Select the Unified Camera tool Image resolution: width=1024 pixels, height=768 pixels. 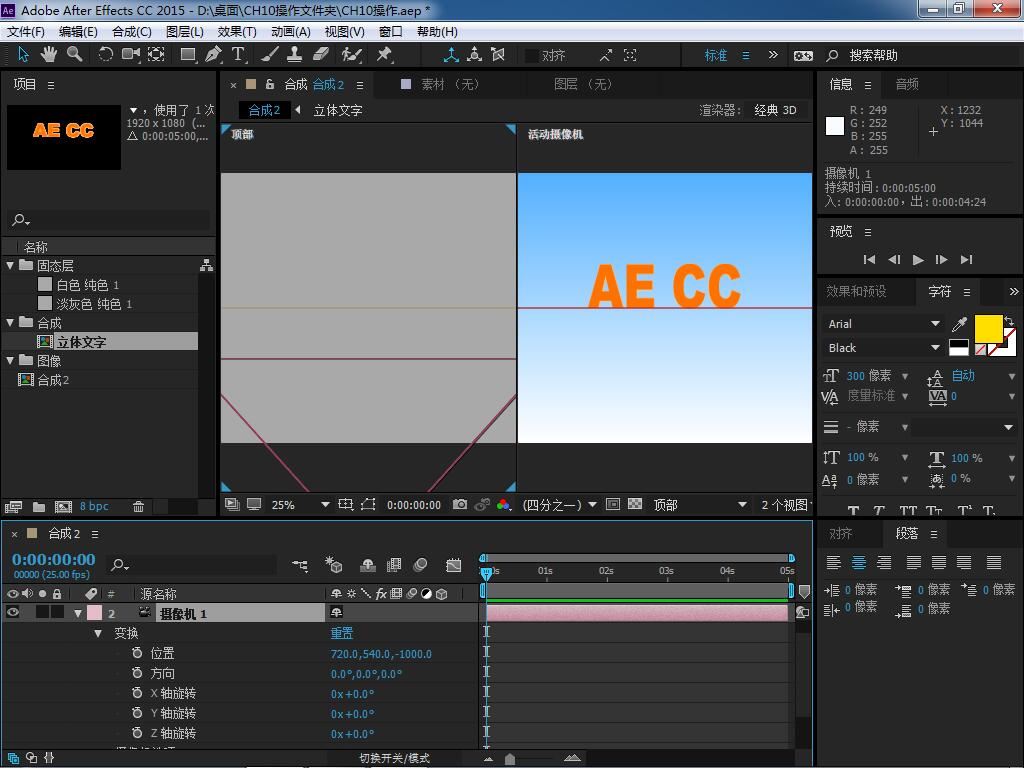click(131, 55)
